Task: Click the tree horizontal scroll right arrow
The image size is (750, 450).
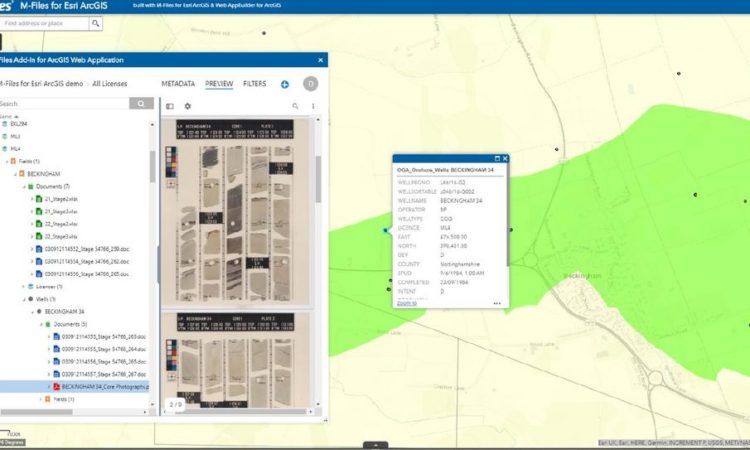Action: (x=145, y=412)
